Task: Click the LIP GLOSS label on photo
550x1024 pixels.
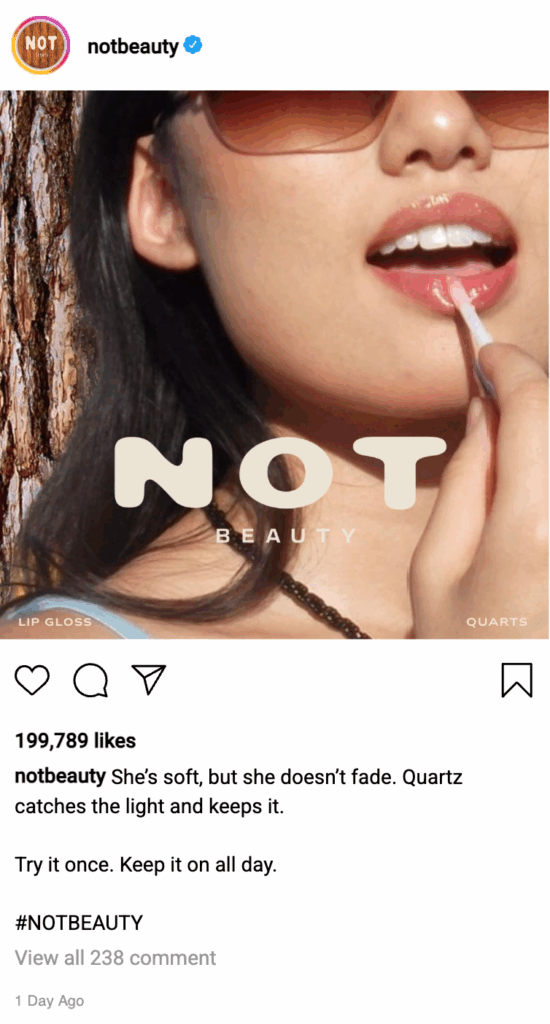Action: [x=55, y=622]
